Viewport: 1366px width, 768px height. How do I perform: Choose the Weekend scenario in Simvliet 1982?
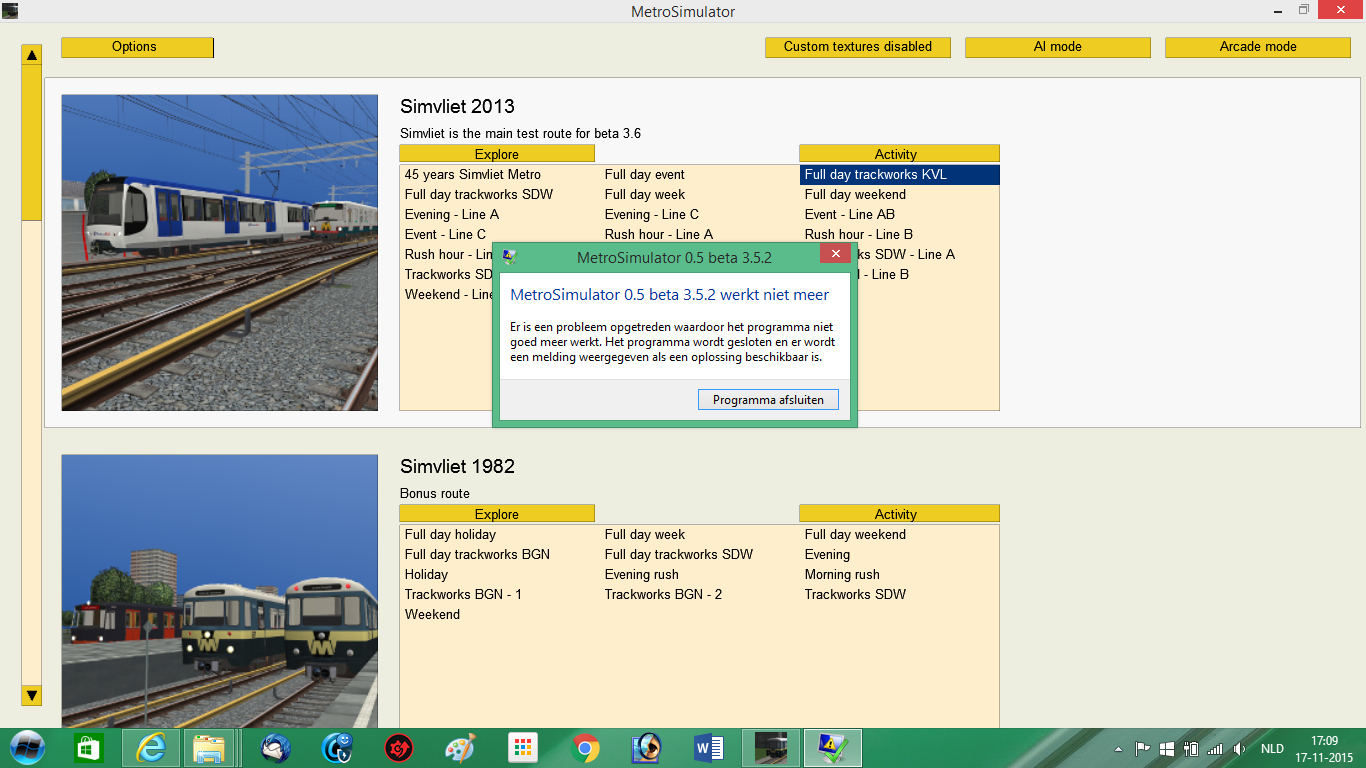click(433, 615)
